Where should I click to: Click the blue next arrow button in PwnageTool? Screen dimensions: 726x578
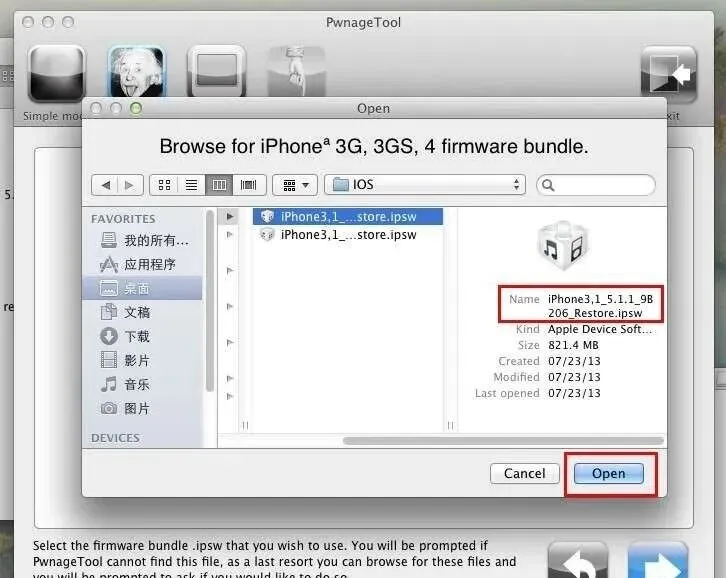pos(657,559)
